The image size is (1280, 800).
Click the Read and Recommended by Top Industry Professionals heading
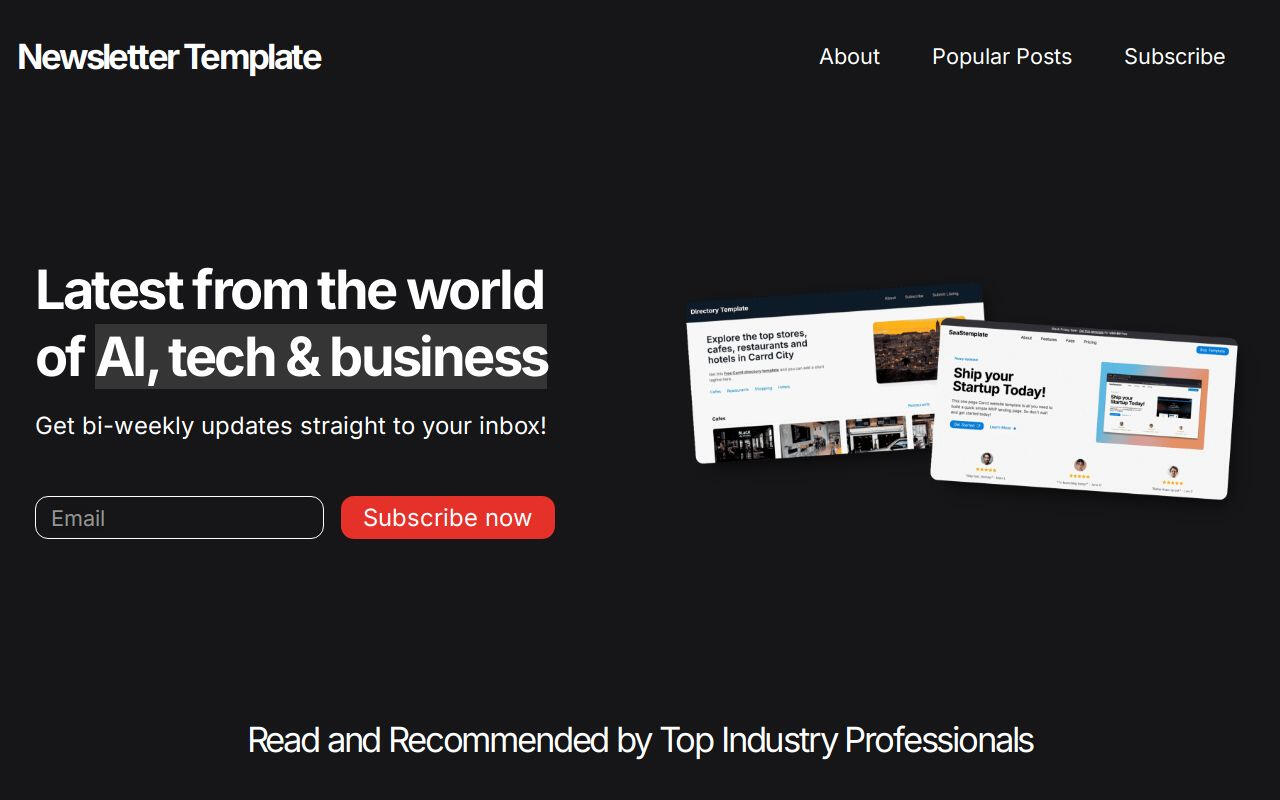pos(640,740)
